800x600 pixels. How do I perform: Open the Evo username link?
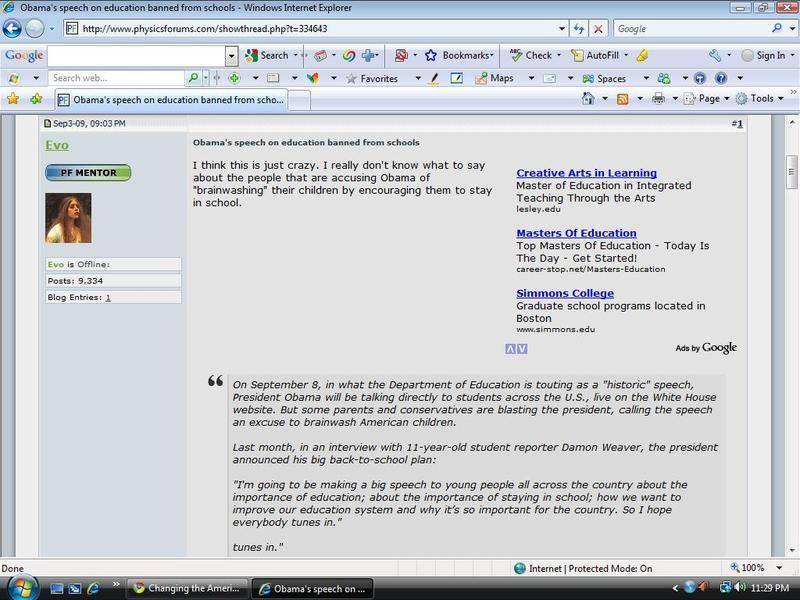[x=57, y=145]
